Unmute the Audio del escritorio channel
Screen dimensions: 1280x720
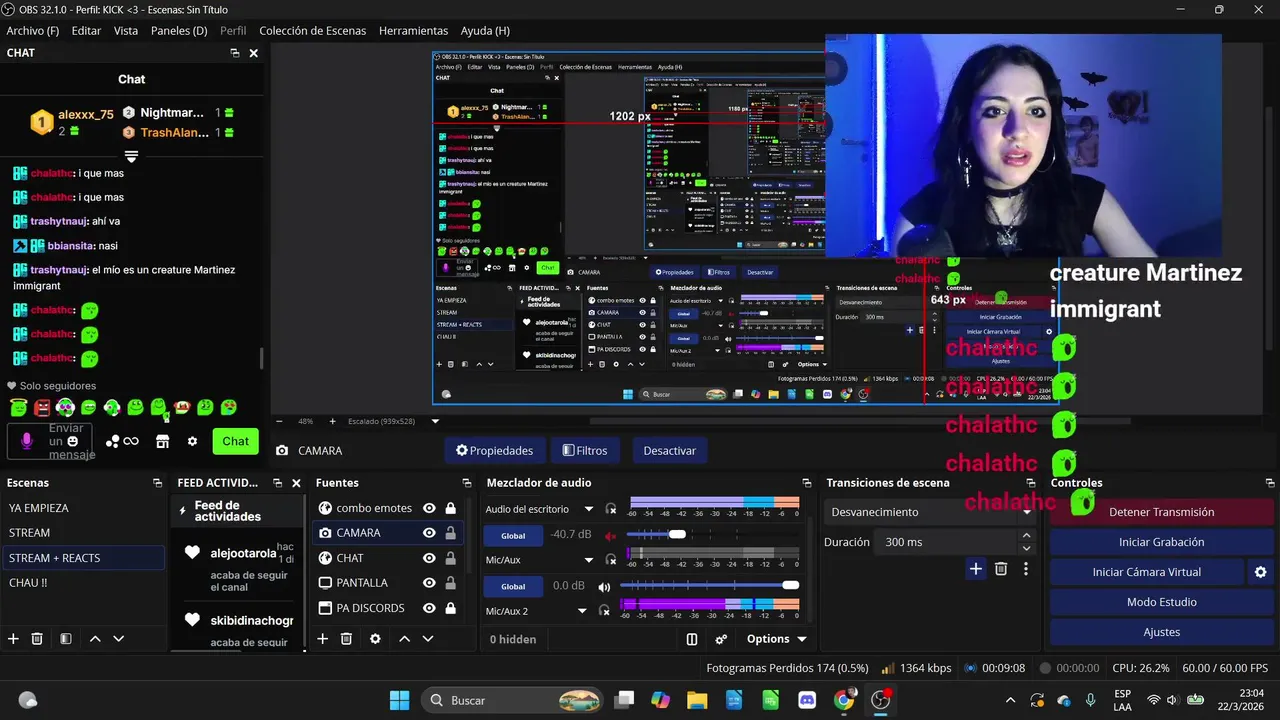610,536
